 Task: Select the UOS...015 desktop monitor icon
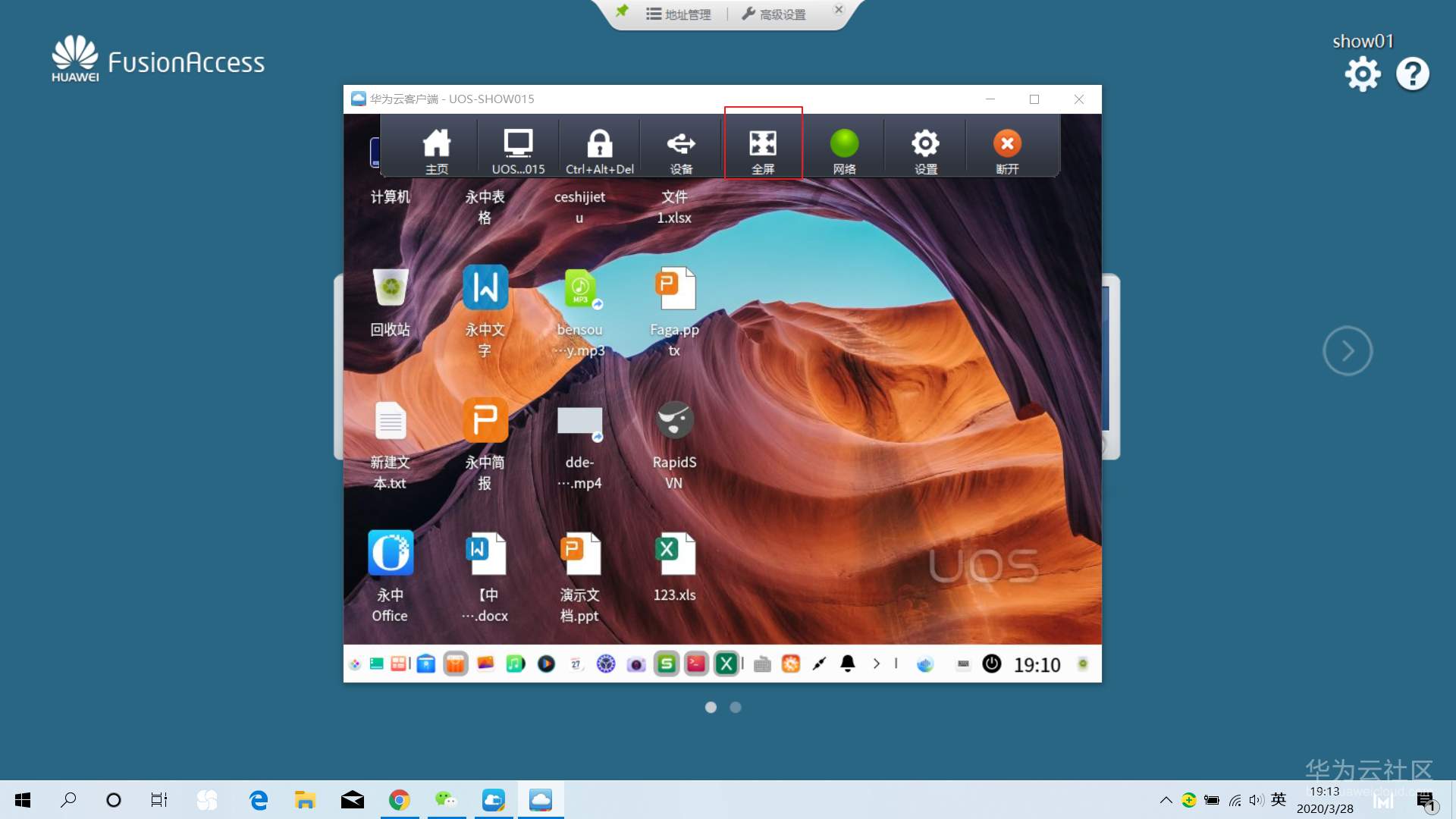[518, 144]
